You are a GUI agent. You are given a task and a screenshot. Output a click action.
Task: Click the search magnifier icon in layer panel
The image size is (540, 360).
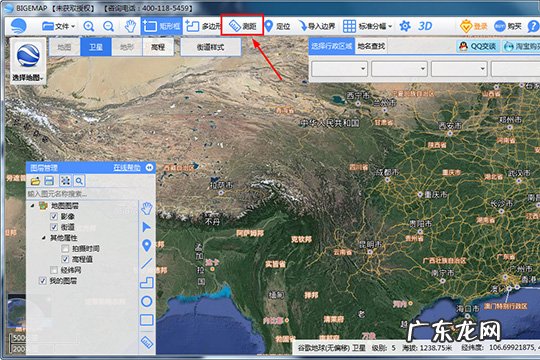coord(79,181)
